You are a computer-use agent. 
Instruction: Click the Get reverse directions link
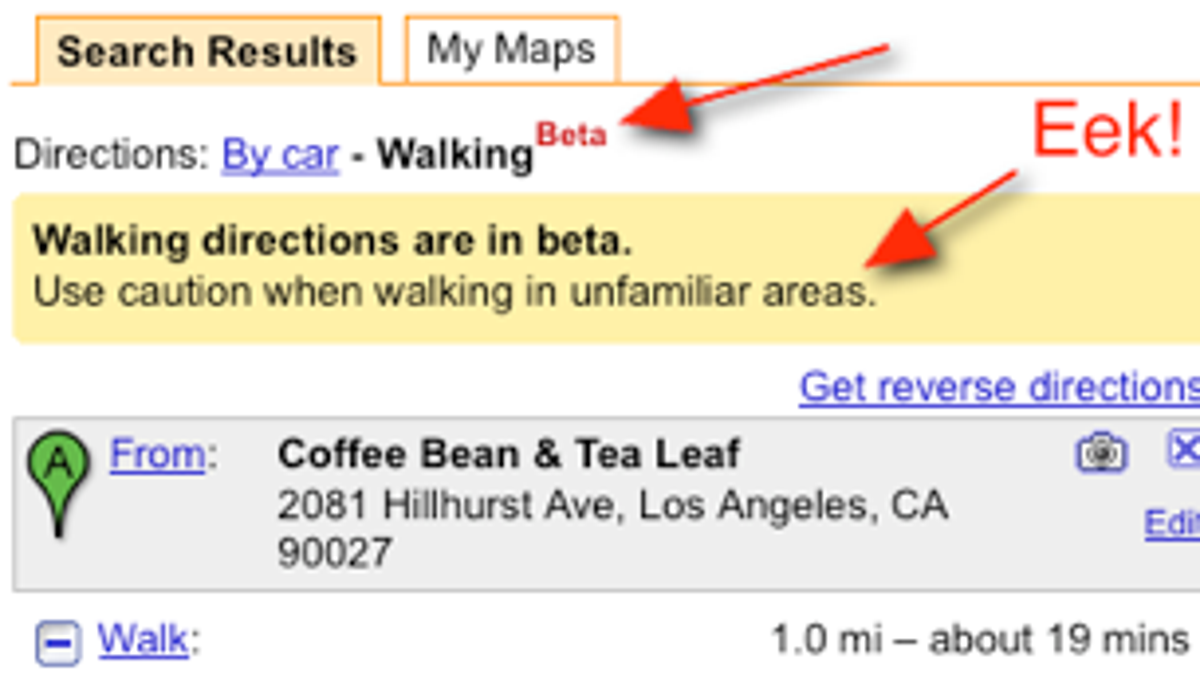click(999, 387)
